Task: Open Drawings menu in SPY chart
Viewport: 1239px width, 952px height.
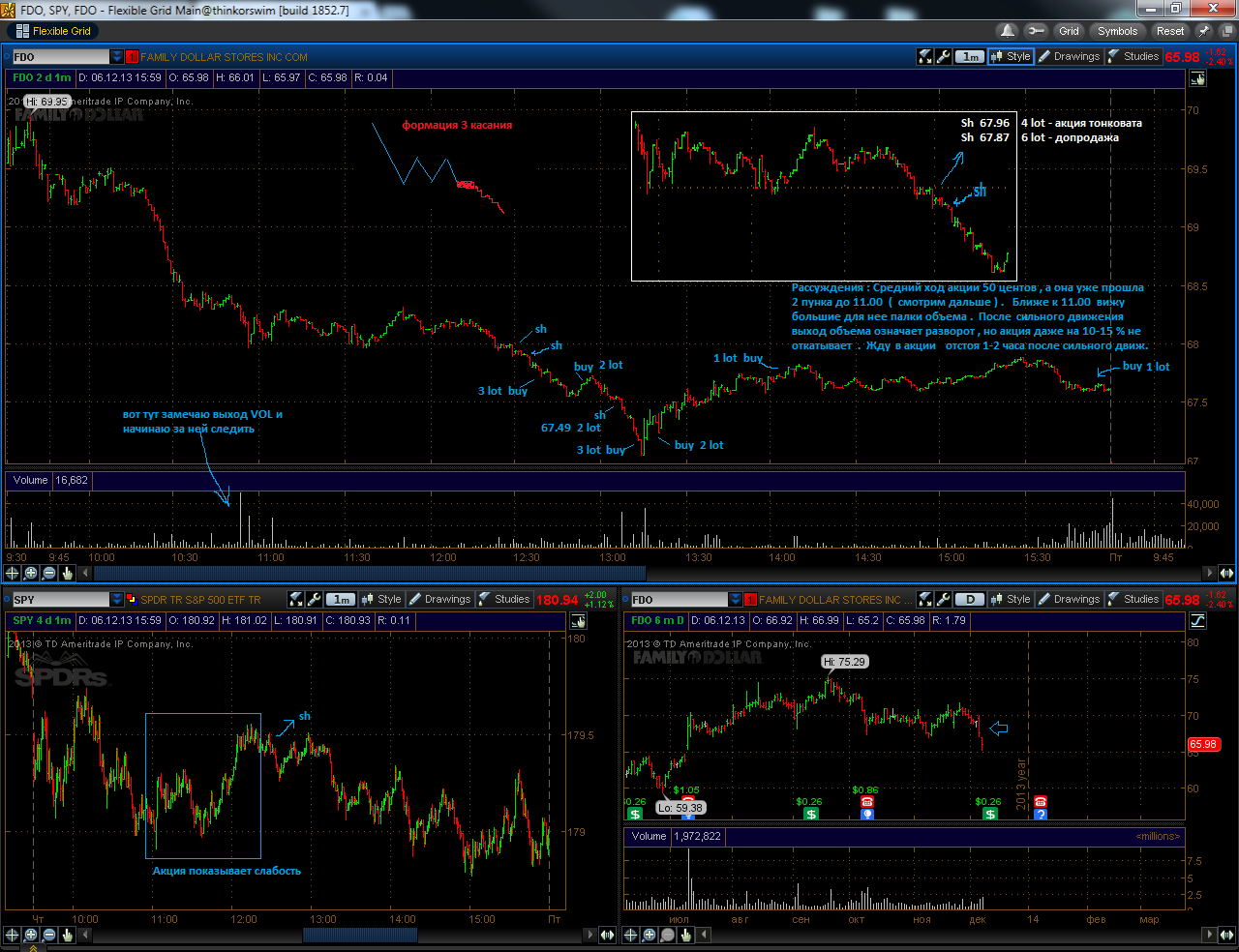Action: [439, 600]
